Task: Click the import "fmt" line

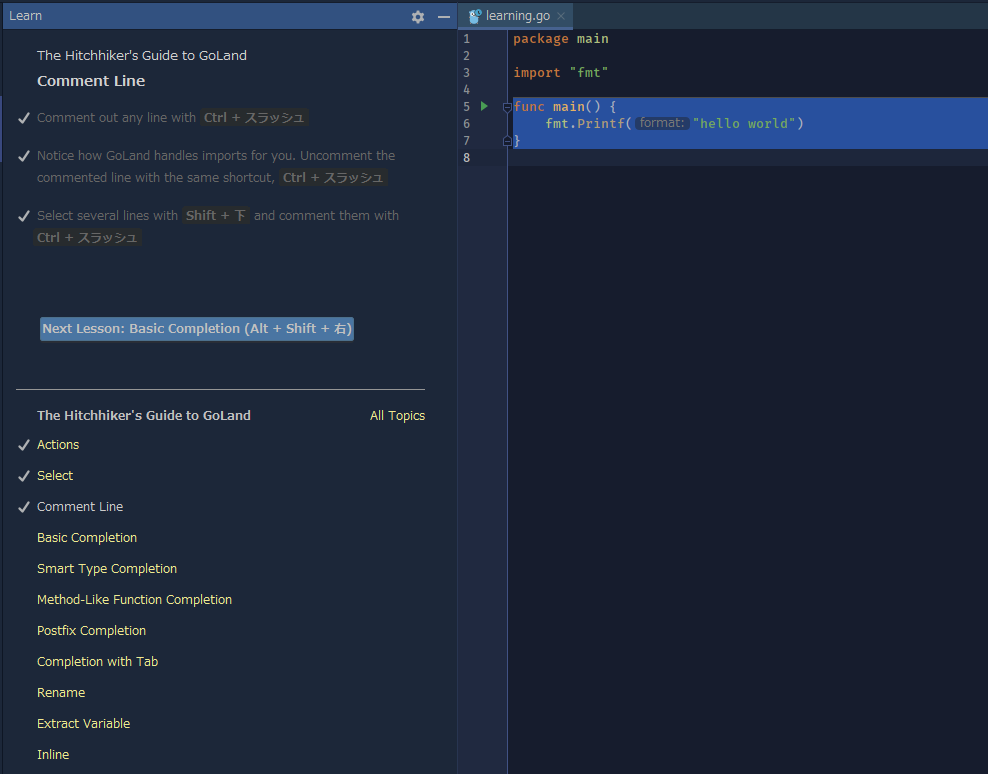Action: (561, 72)
